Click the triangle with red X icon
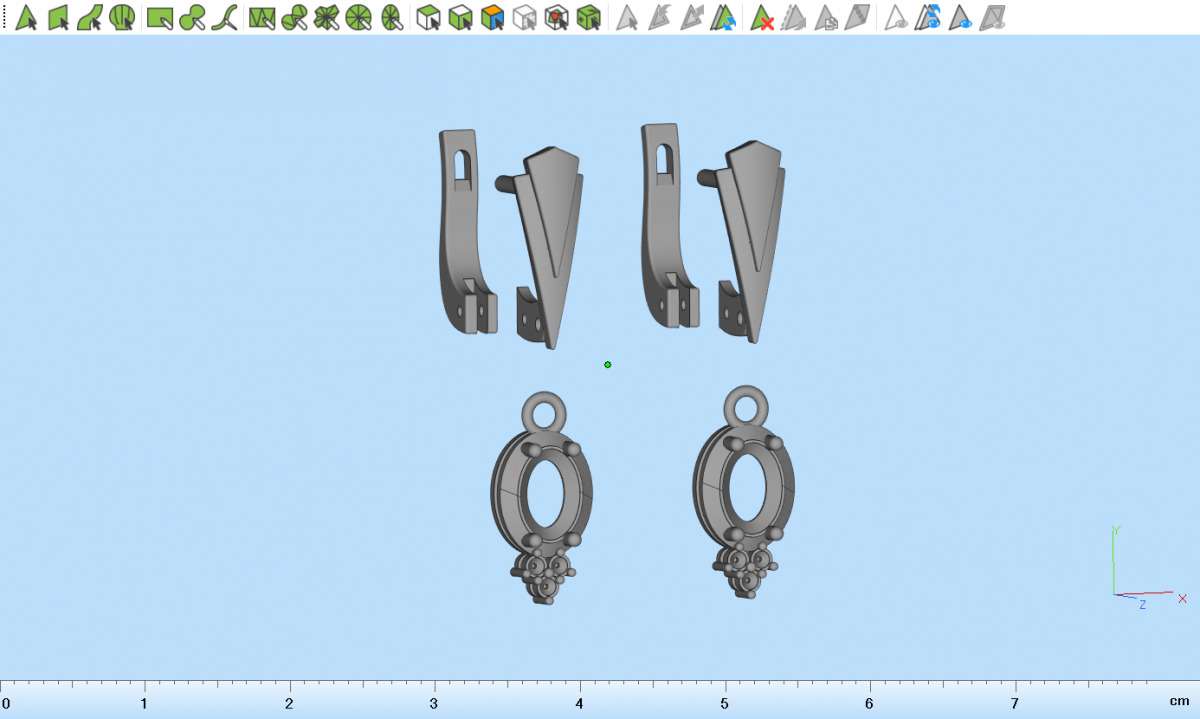The image size is (1200, 719). (x=762, y=17)
